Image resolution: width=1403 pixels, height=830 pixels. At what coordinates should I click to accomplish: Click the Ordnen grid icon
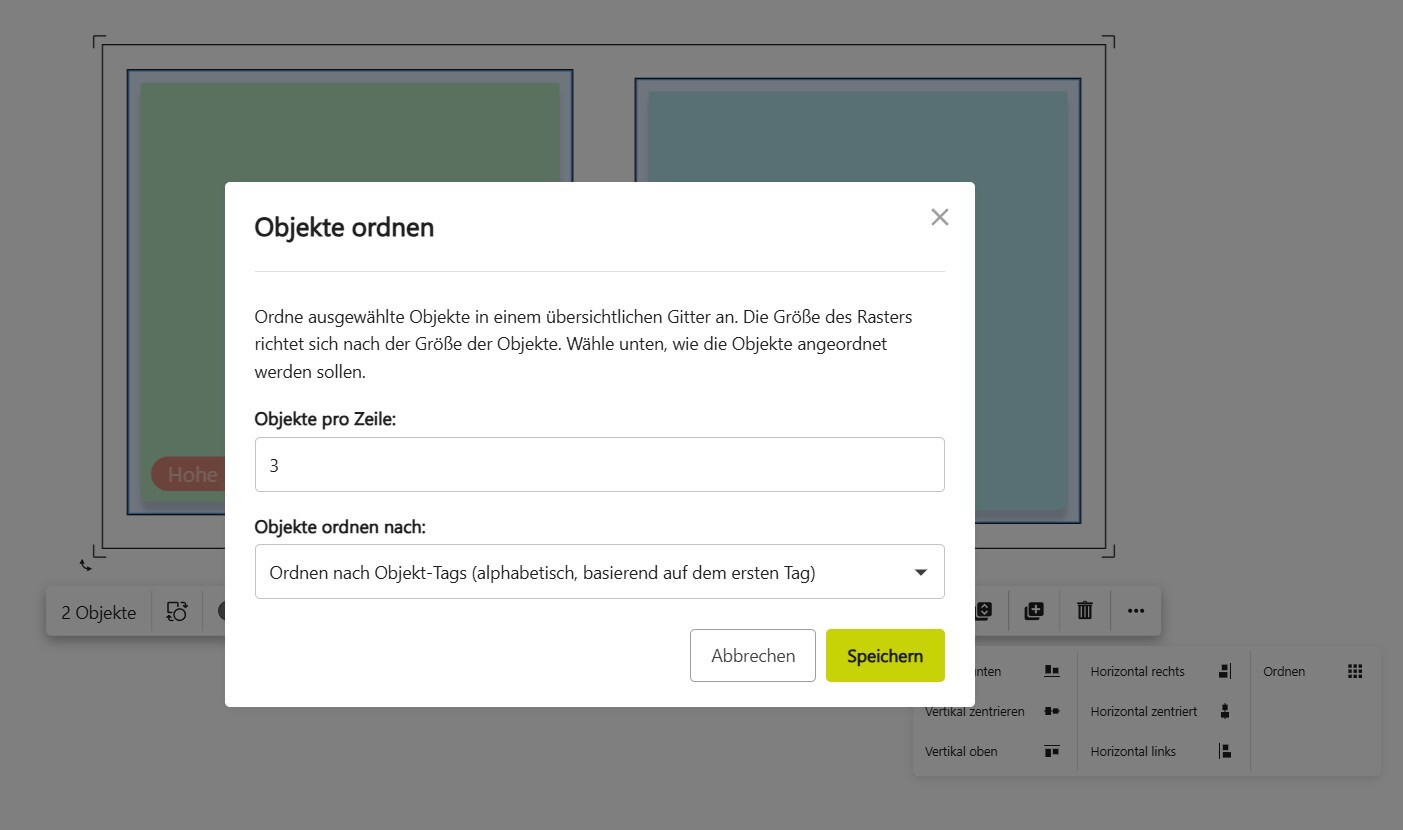click(x=1355, y=671)
